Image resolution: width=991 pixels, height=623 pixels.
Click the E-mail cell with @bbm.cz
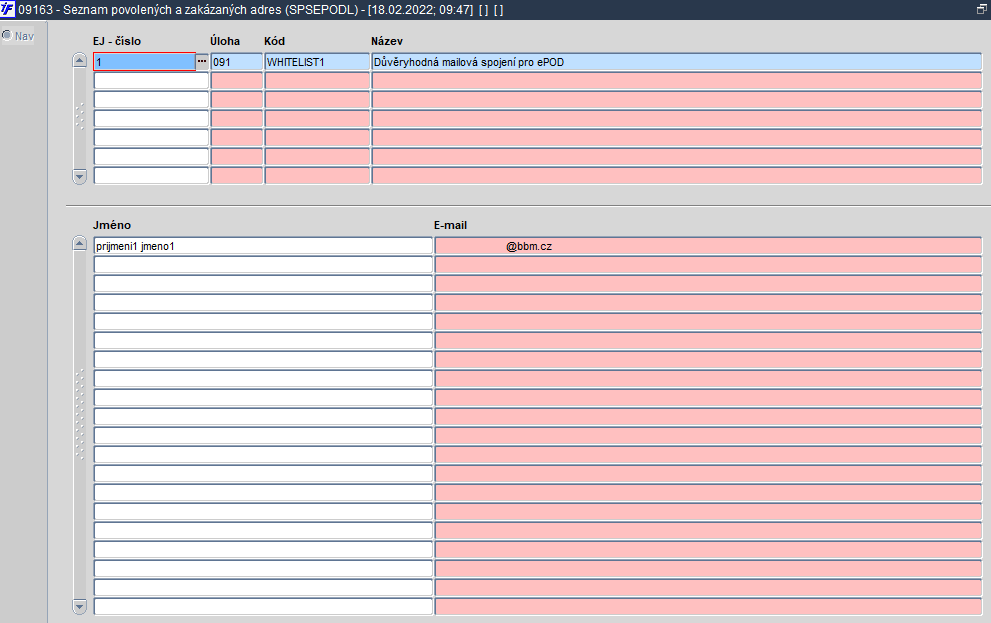708,246
